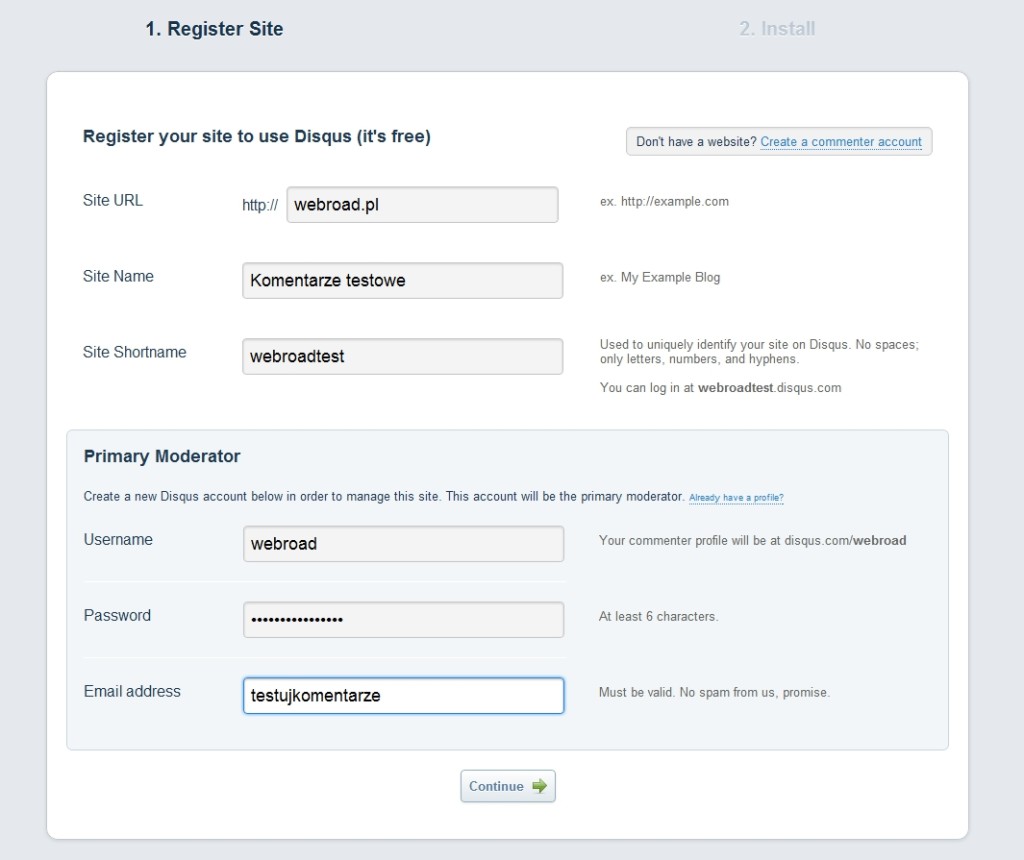1024x860 pixels.
Task: Switch to the "2. Install" step
Action: pyautogui.click(x=777, y=29)
